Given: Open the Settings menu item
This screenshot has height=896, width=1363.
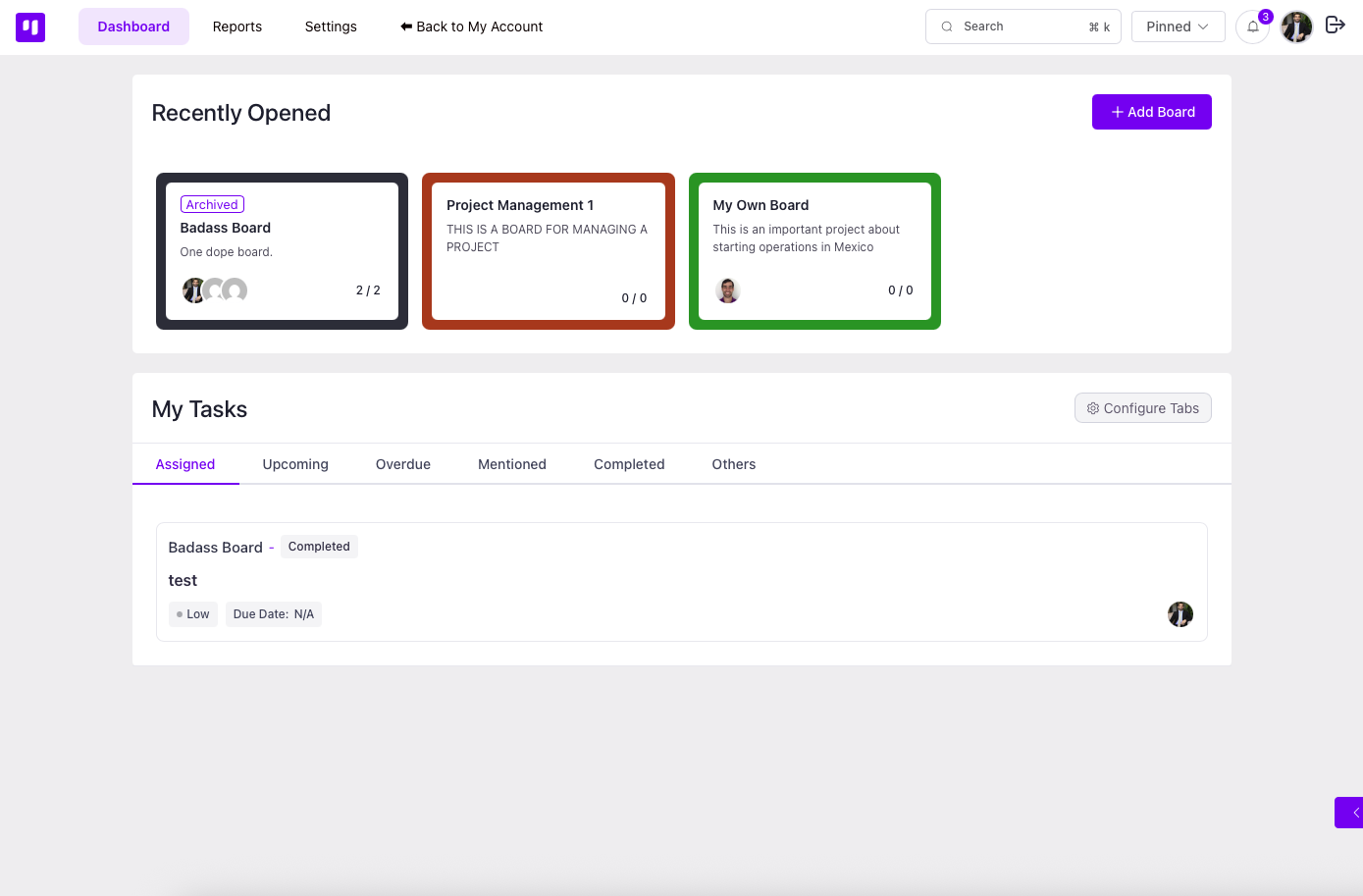Looking at the screenshot, I should (x=331, y=26).
